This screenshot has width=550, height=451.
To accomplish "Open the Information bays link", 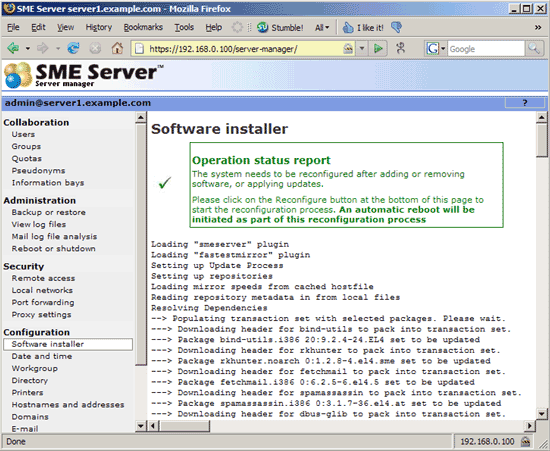I will click(x=48, y=183).
